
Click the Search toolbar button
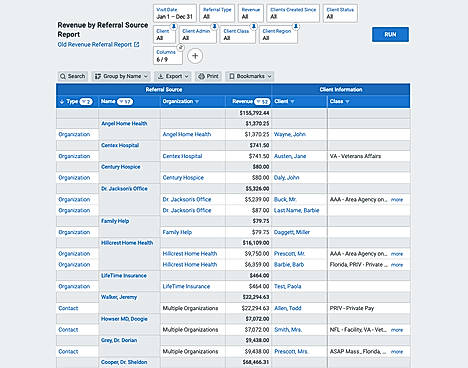(72, 76)
